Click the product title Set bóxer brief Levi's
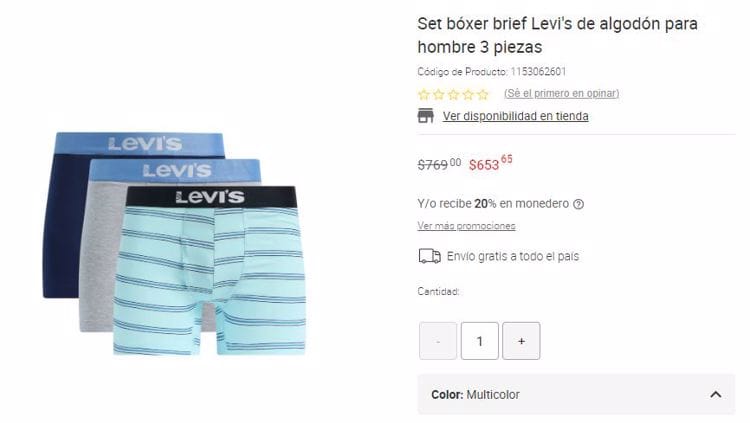750x423 pixels. pos(557,35)
